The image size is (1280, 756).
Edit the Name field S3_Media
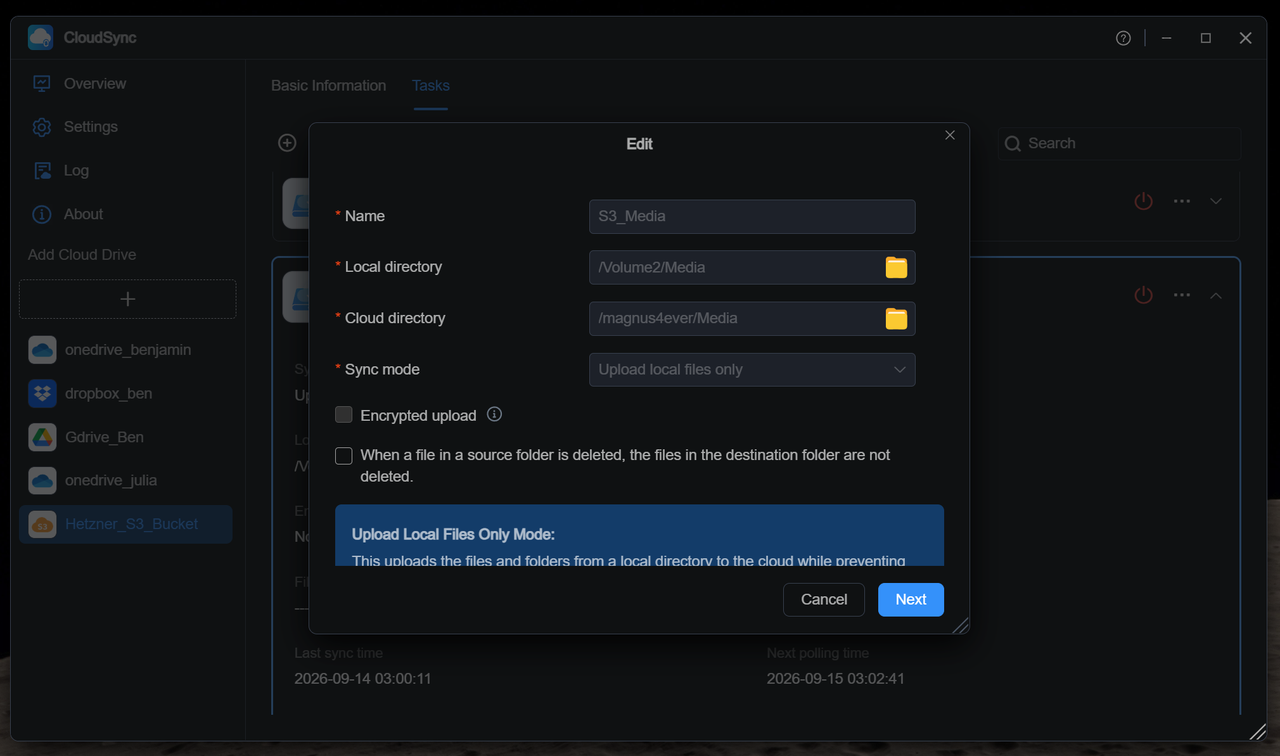click(x=752, y=216)
